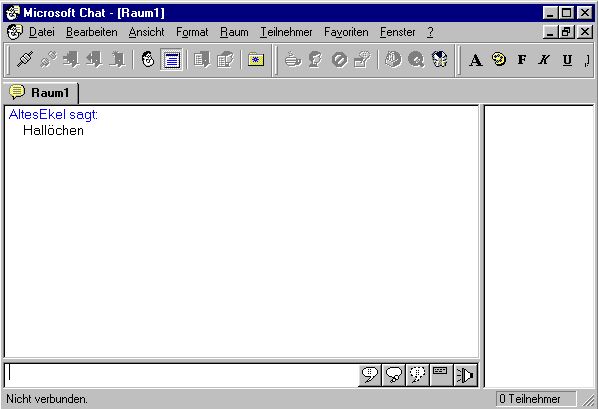Open the Fenster menu

tap(397, 32)
